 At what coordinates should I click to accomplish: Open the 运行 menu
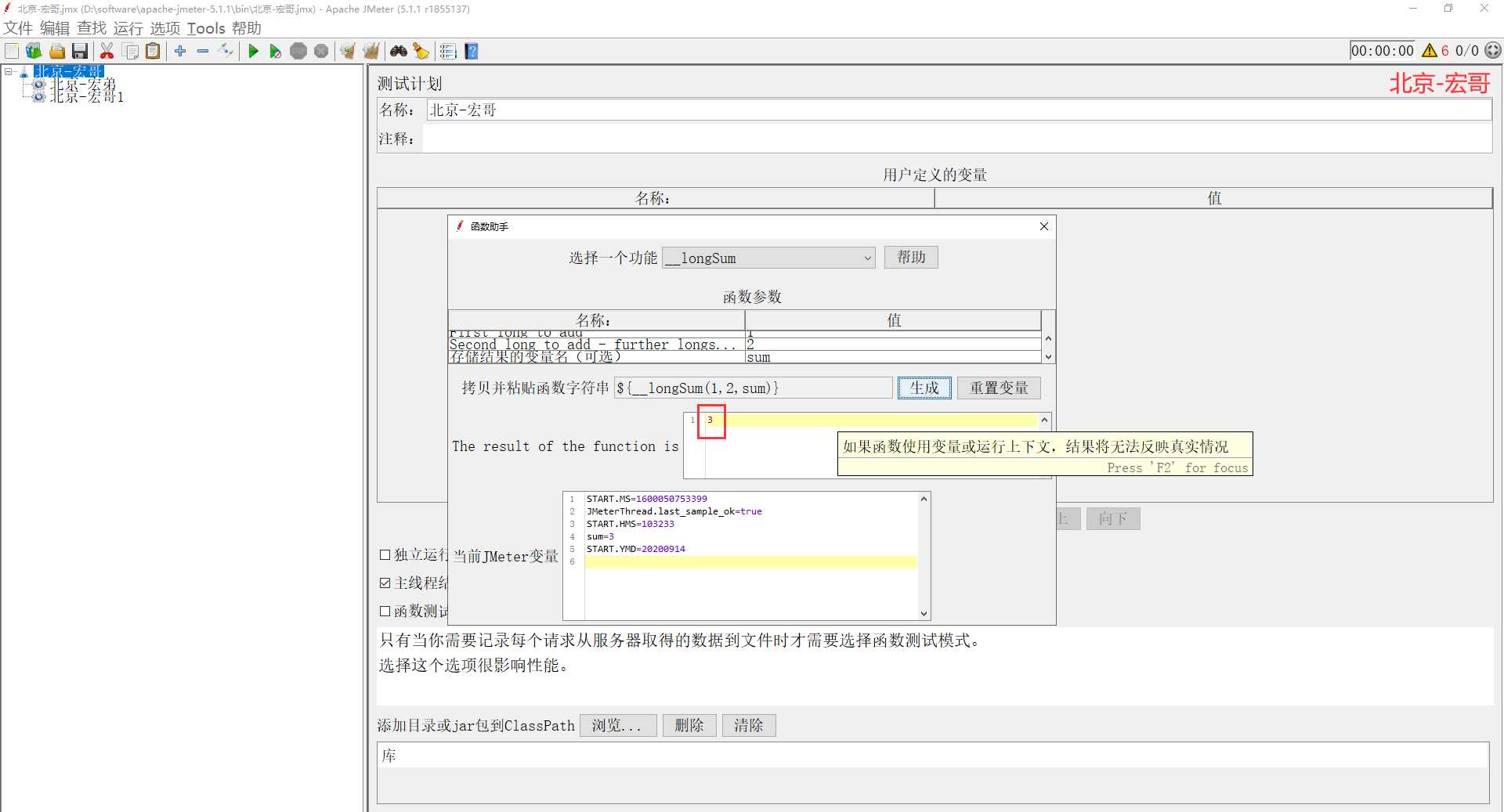[128, 28]
